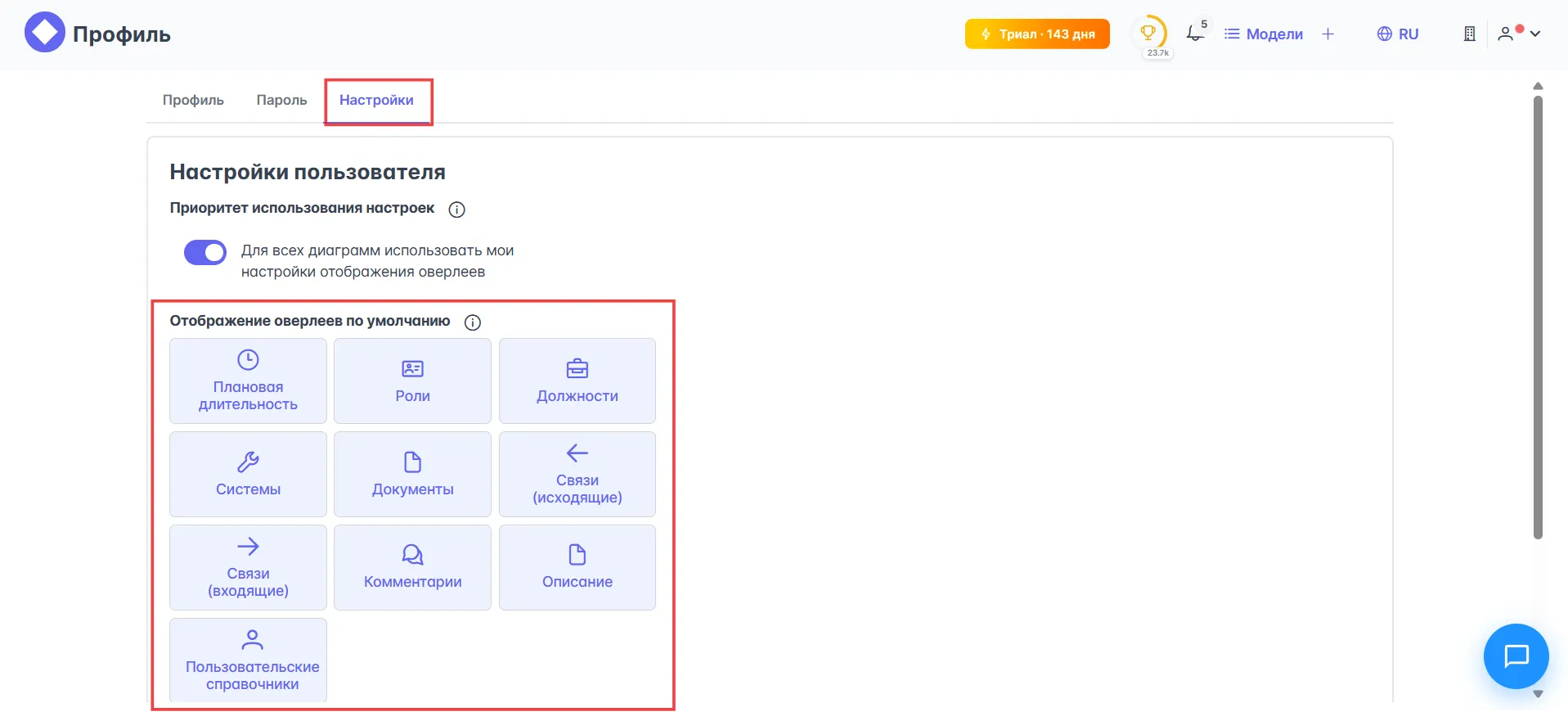Toggle the Плановая длительность overlay tile
1568x712 pixels.
click(x=248, y=381)
